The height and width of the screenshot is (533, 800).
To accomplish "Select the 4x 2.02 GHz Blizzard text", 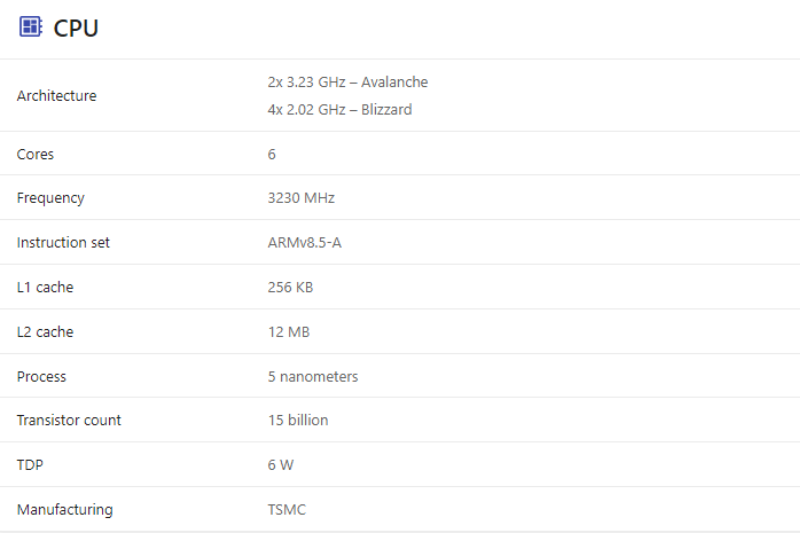I will pos(339,110).
